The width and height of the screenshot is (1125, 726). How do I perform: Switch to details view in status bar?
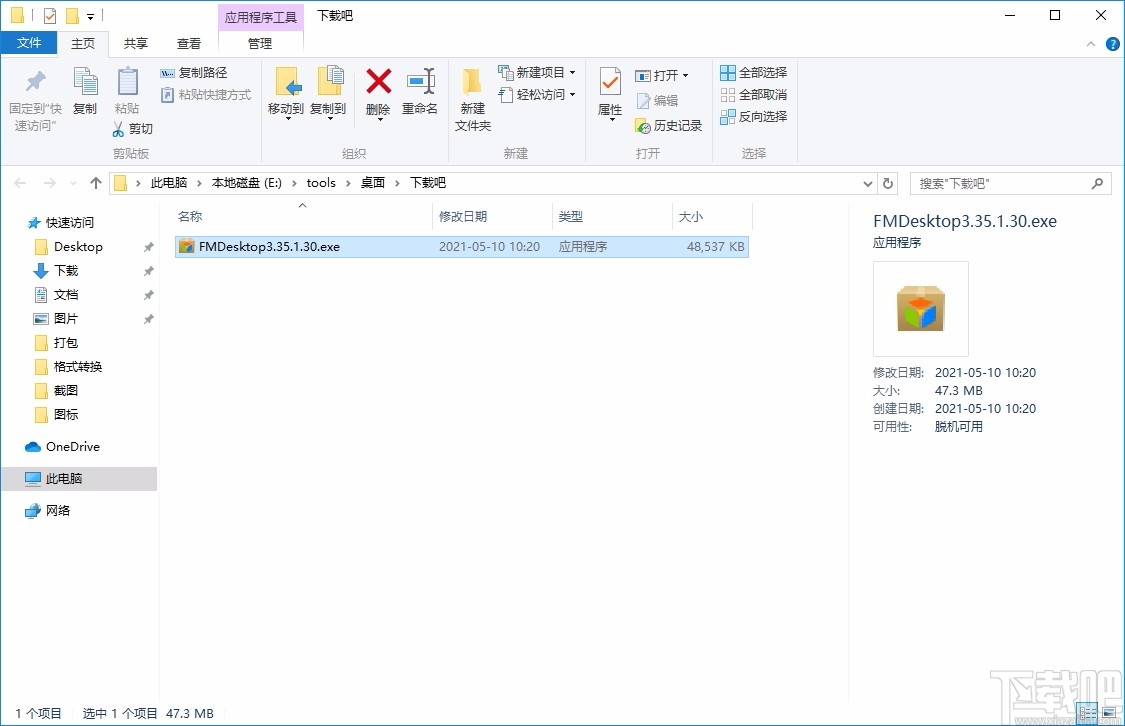click(x=1088, y=713)
